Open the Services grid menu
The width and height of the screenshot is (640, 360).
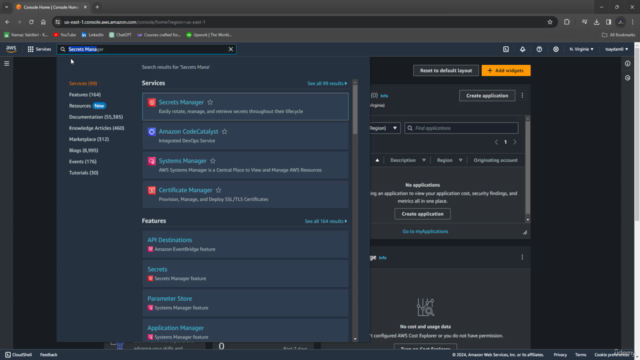(x=39, y=49)
